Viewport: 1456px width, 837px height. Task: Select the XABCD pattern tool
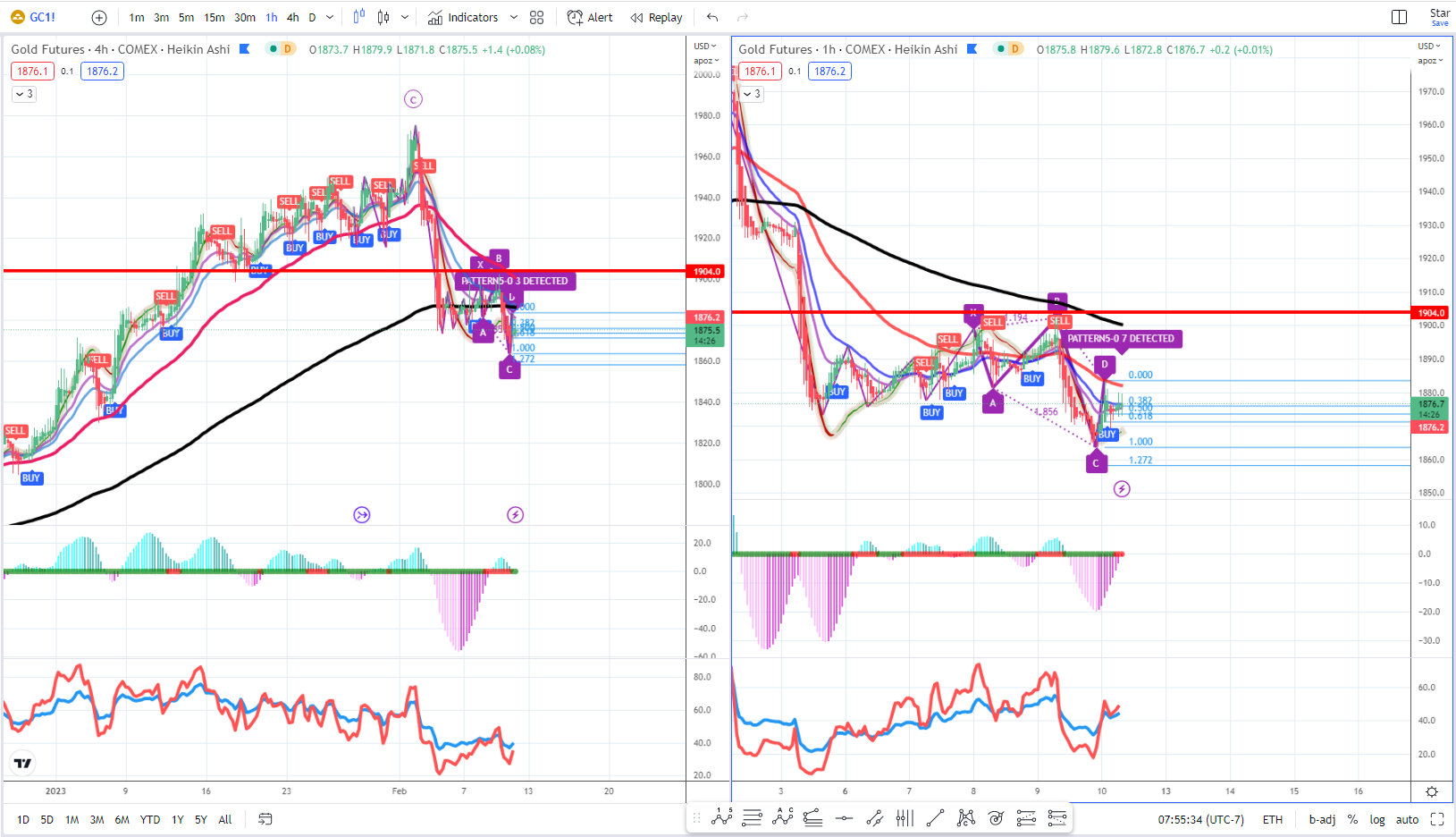(965, 817)
